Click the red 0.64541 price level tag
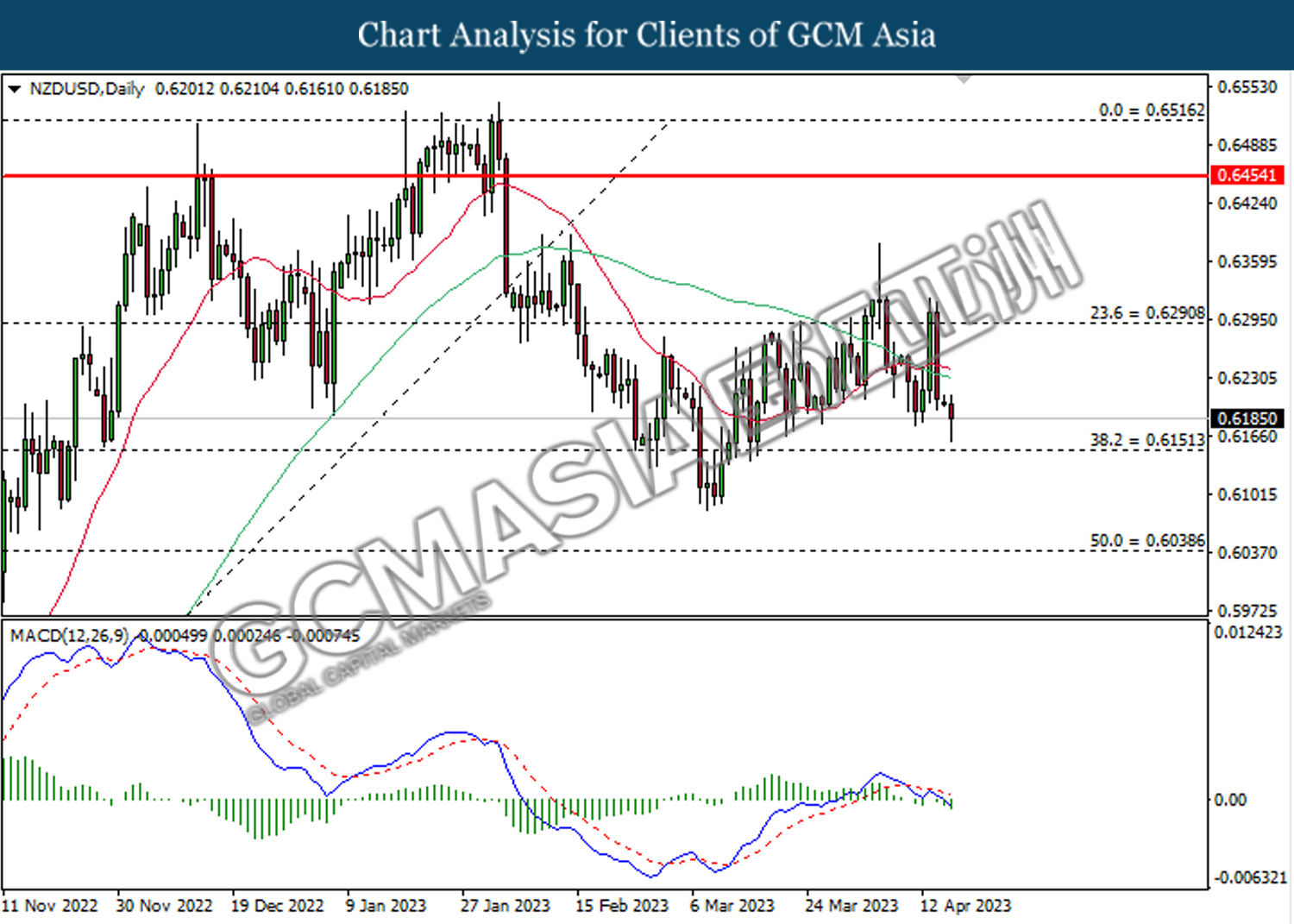This screenshot has width=1294, height=924. [1247, 175]
